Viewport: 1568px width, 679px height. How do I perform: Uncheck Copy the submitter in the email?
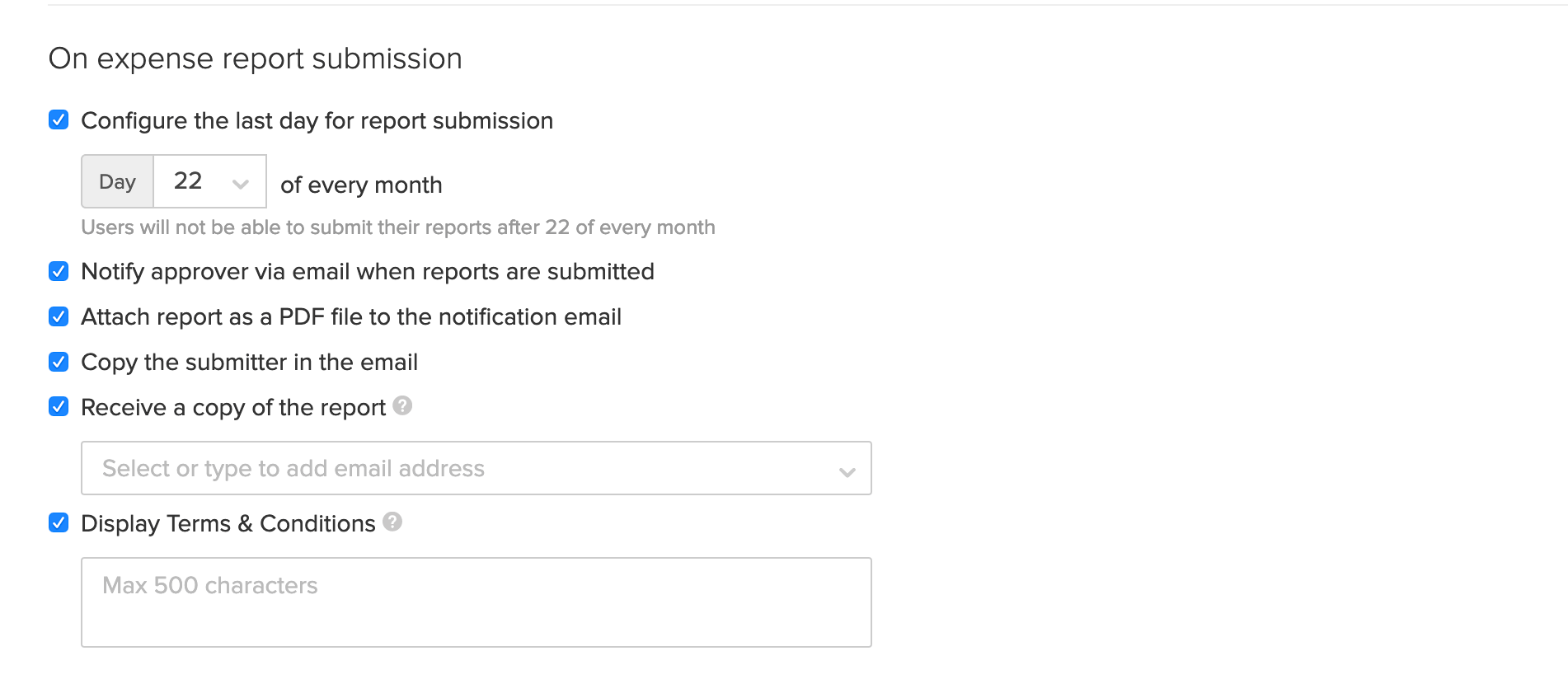point(58,362)
